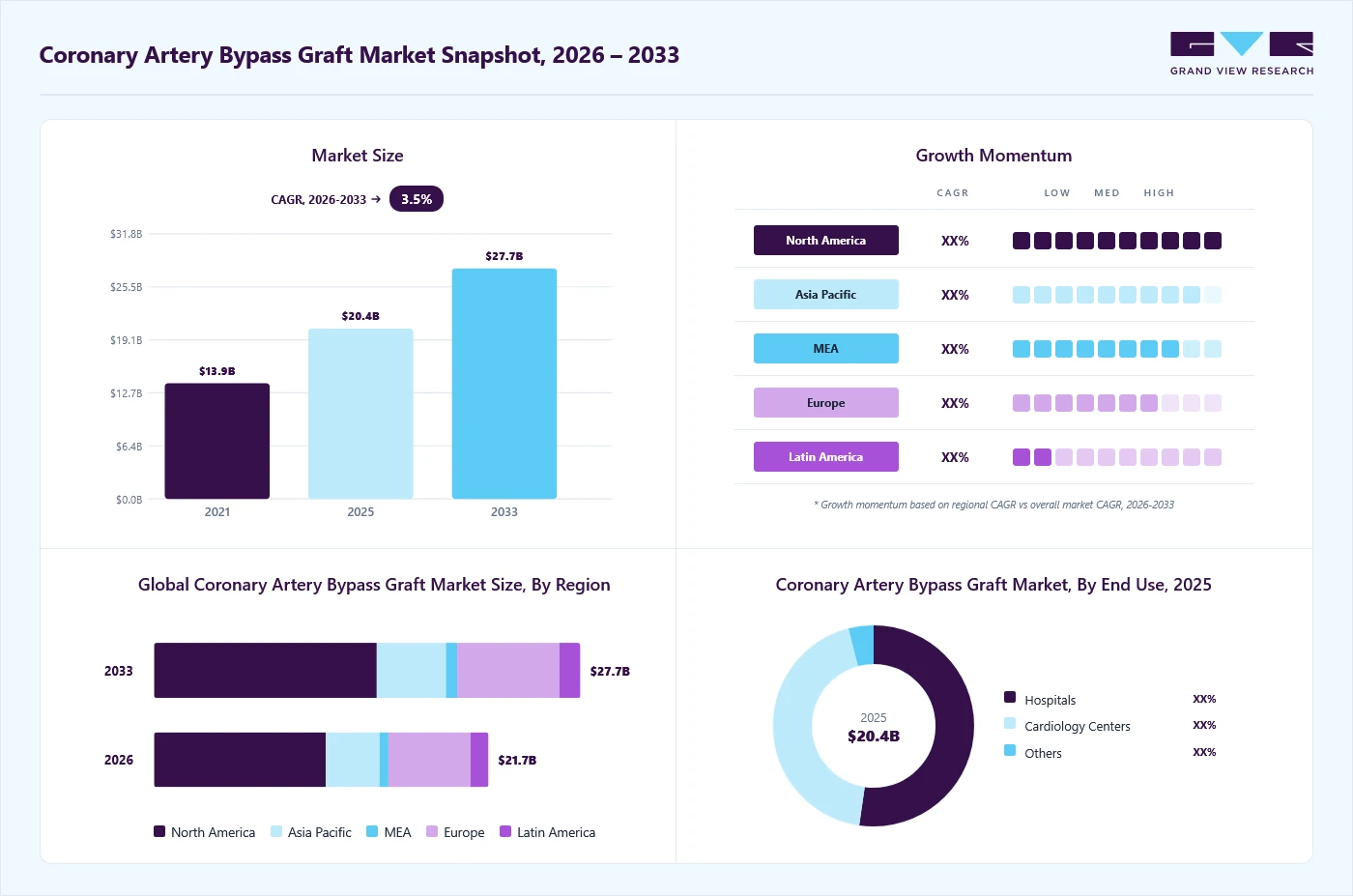Click the Grand View Research logo
Screen dimensions: 1353x896
[1242, 54]
